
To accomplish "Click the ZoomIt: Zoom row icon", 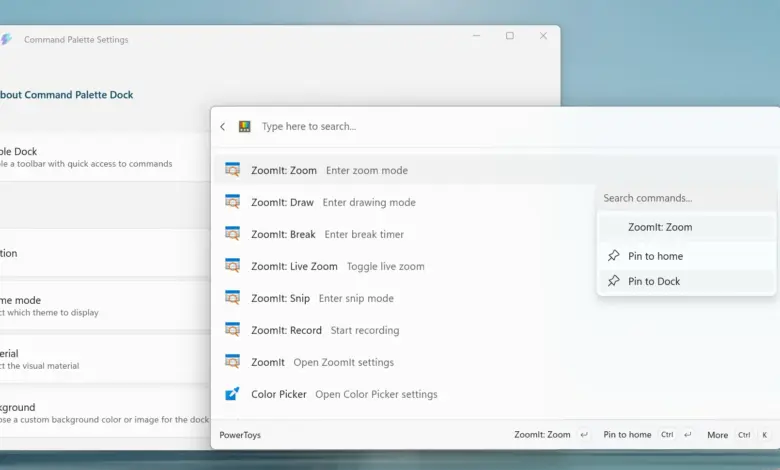I will click(x=232, y=170).
